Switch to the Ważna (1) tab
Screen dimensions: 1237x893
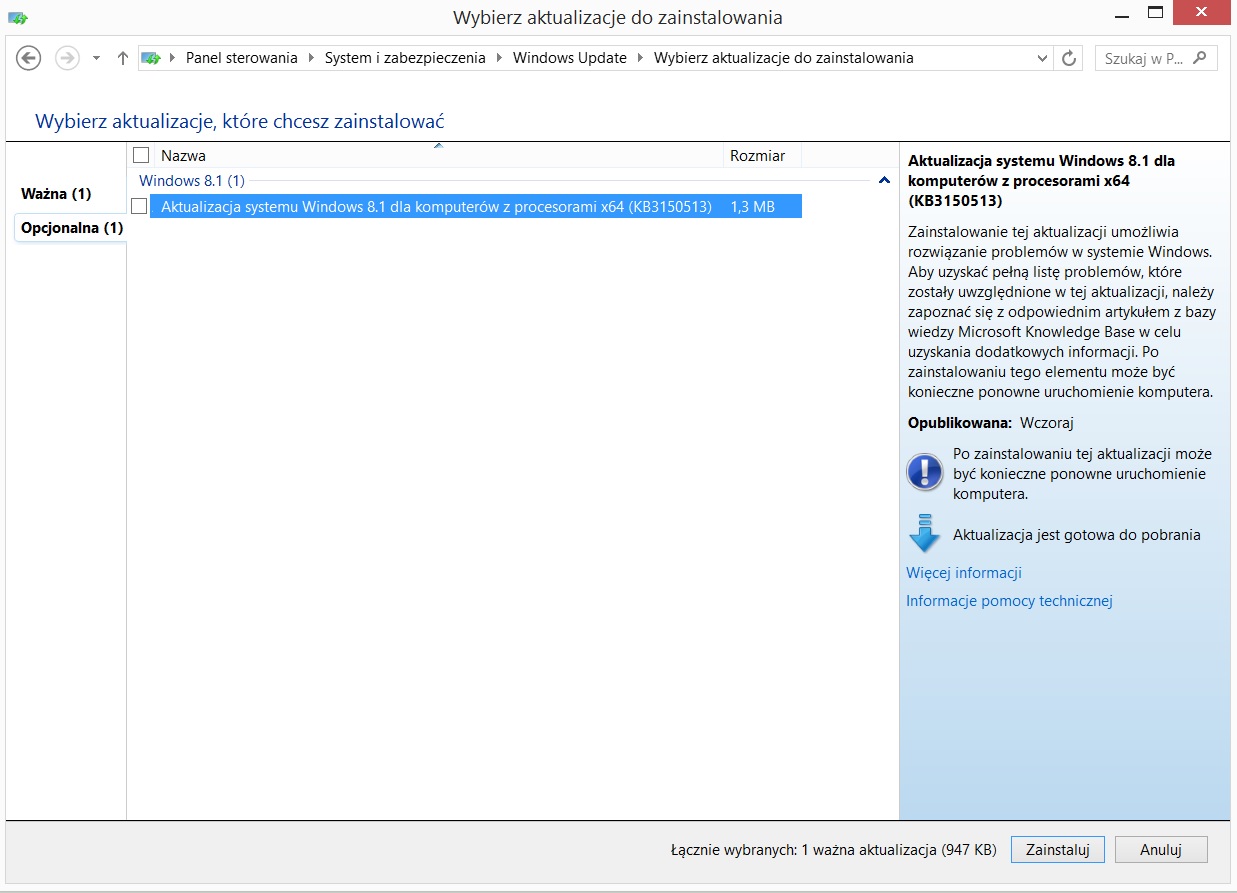[x=56, y=193]
